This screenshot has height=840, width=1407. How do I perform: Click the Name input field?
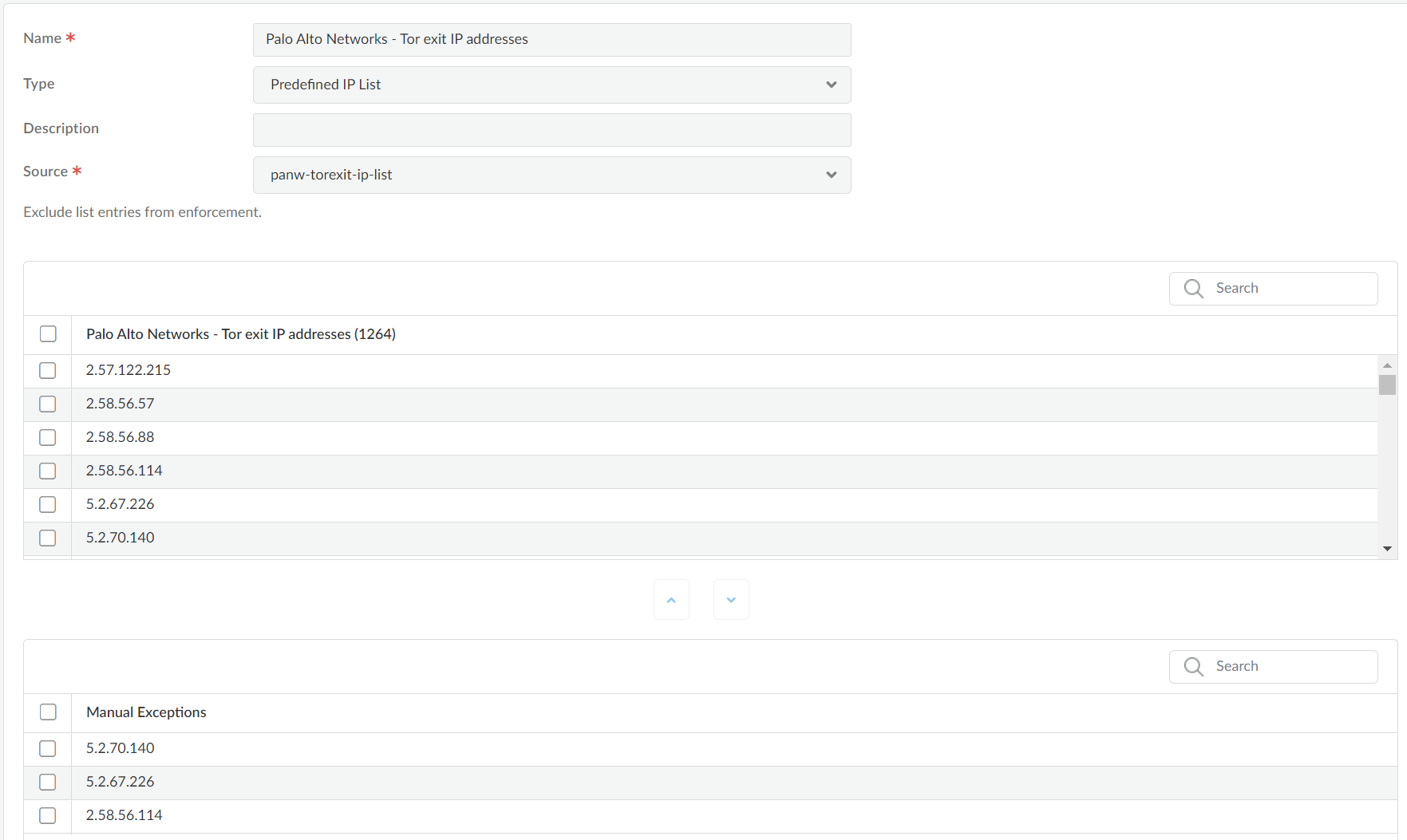[552, 40]
